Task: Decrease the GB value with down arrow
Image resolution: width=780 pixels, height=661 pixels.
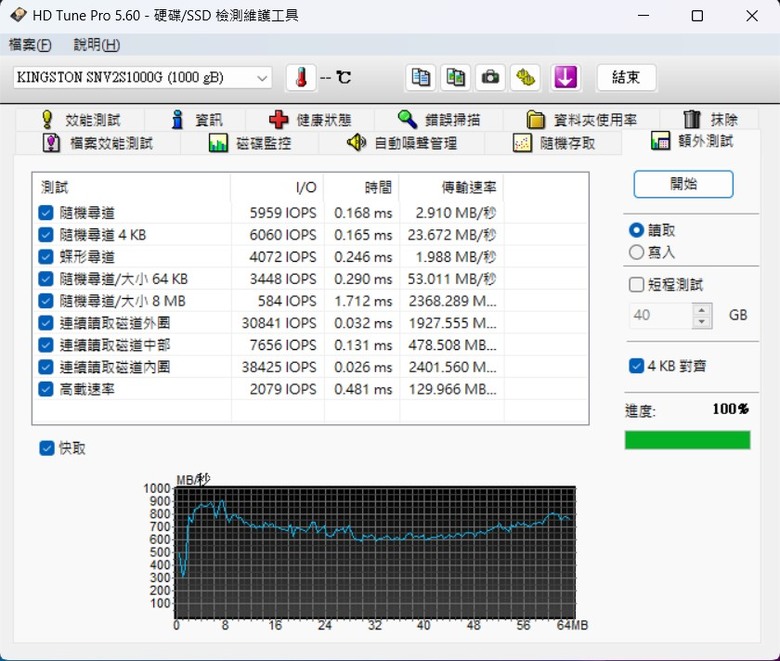Action: 702,322
